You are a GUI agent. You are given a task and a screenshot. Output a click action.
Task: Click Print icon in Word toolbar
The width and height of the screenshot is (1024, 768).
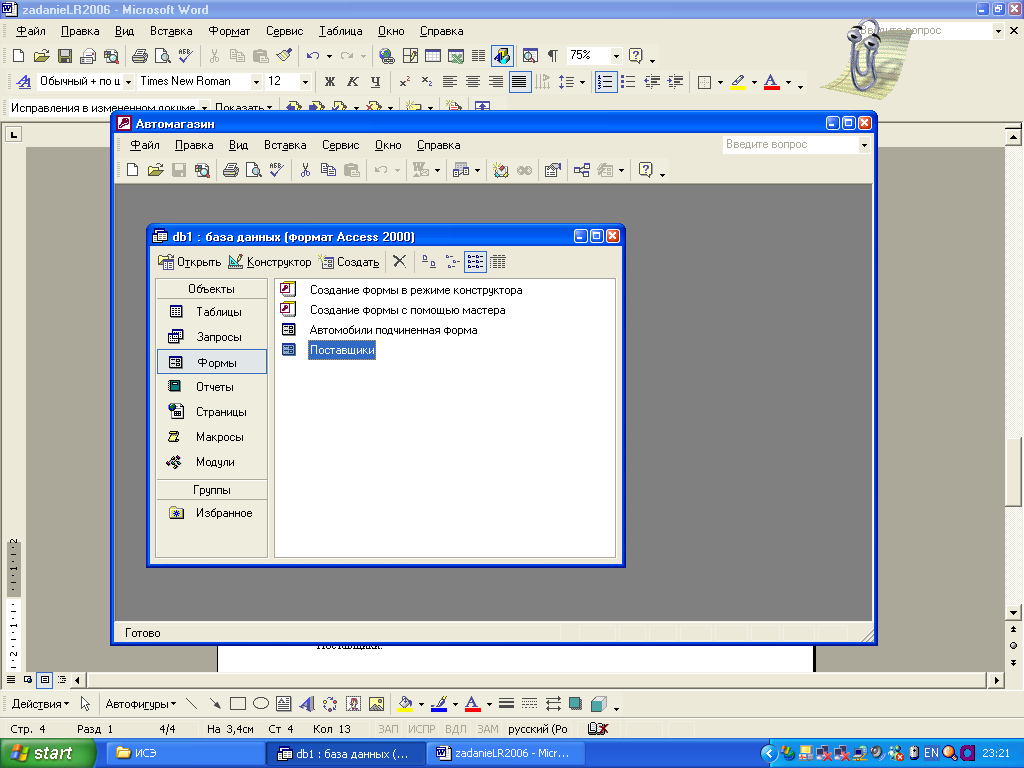pyautogui.click(x=139, y=56)
